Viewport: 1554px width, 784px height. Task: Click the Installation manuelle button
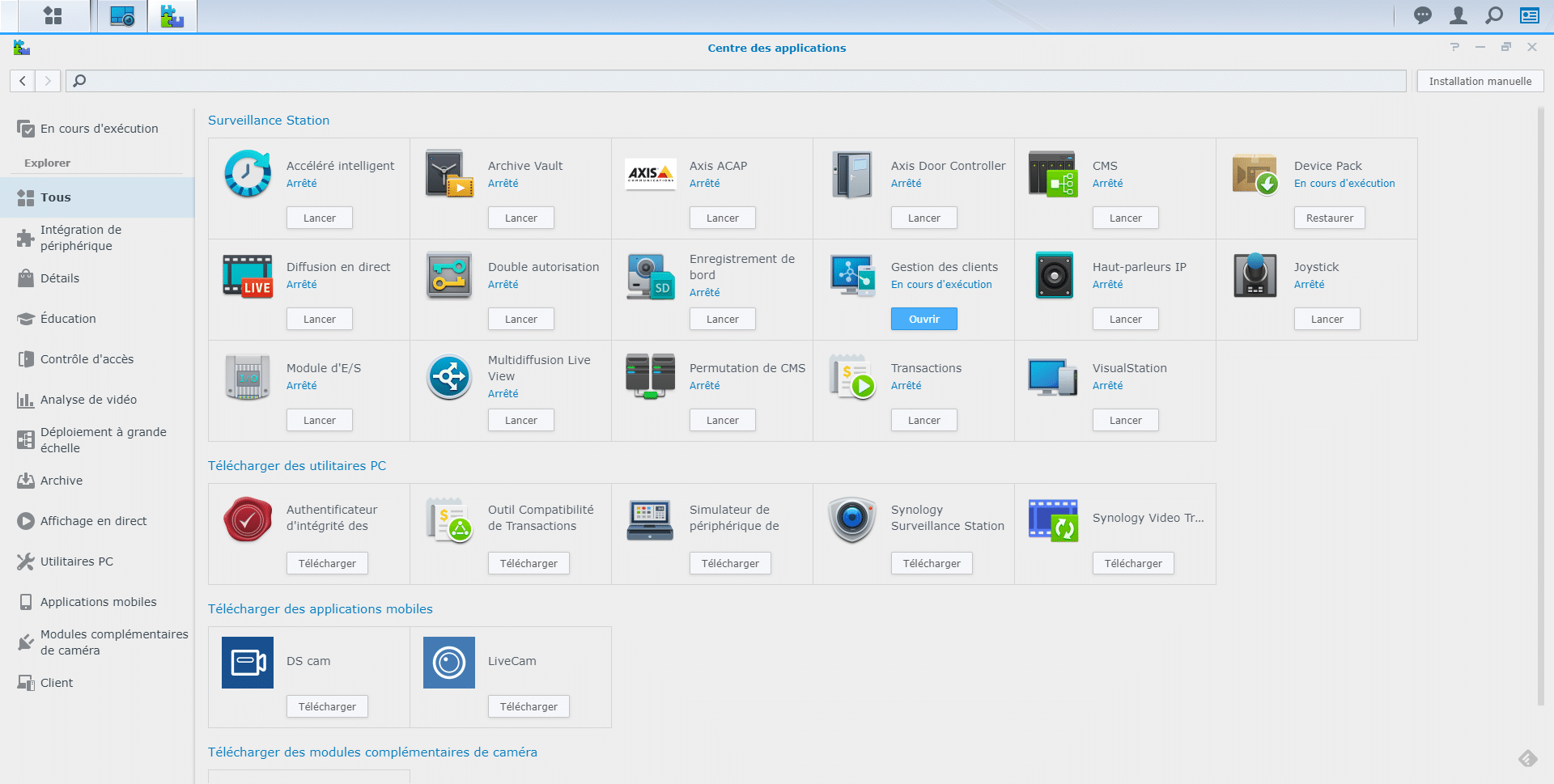click(1480, 81)
